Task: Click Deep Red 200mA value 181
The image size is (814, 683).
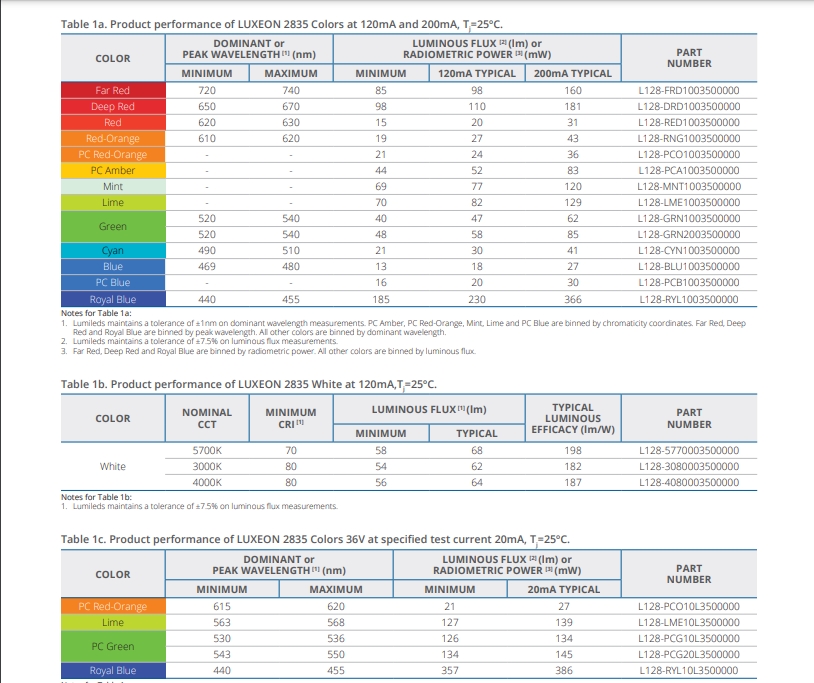Action: (573, 106)
